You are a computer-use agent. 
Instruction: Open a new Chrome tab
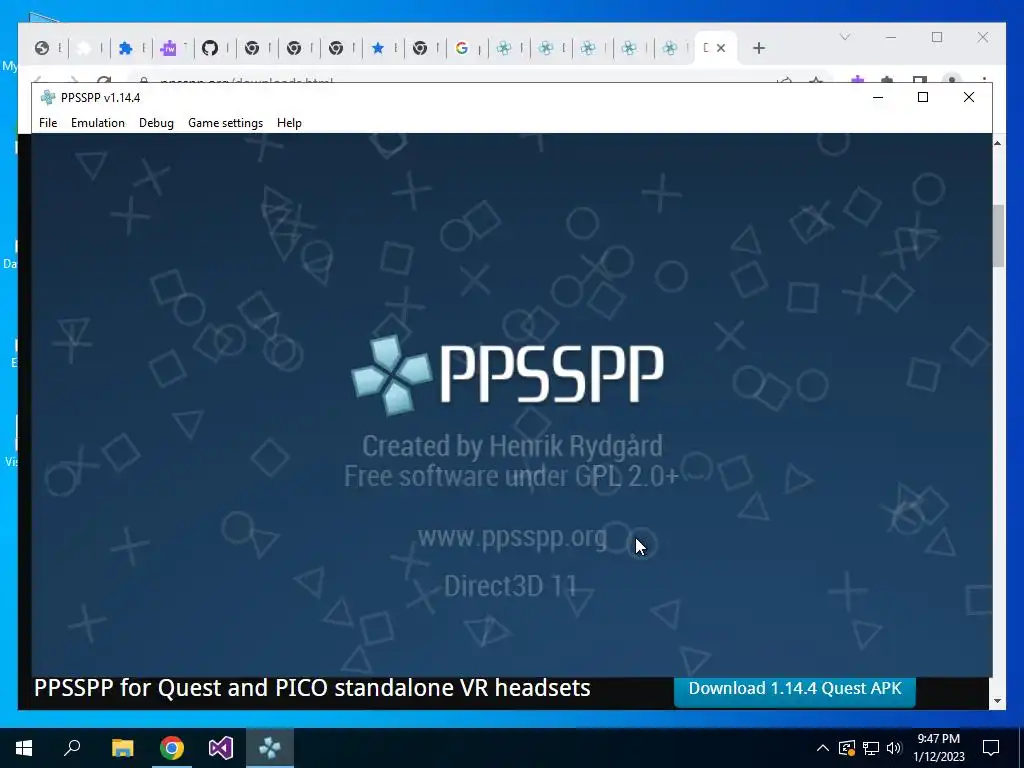tap(758, 48)
